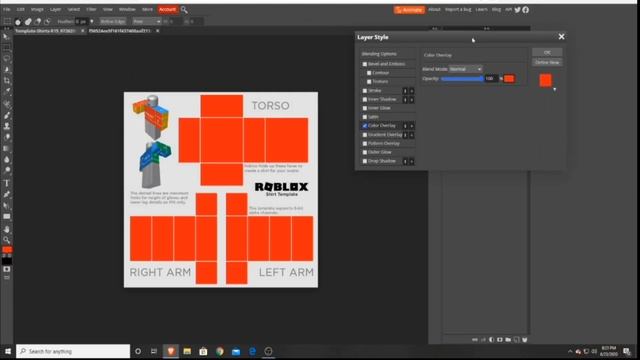Select the Path Select tool
The image size is (640, 360).
click(x=7, y=205)
